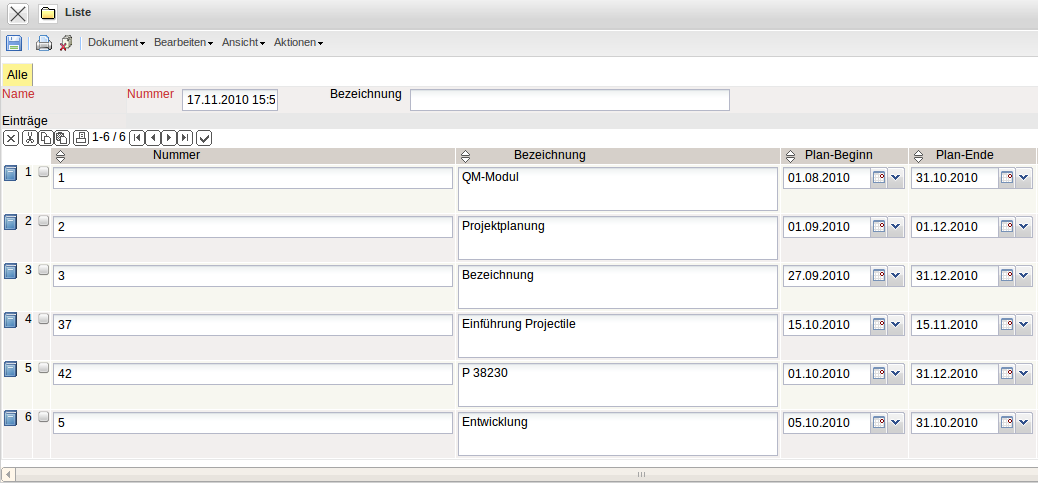
Task: Tick the checkbox for row 1
Action: (x=43, y=172)
